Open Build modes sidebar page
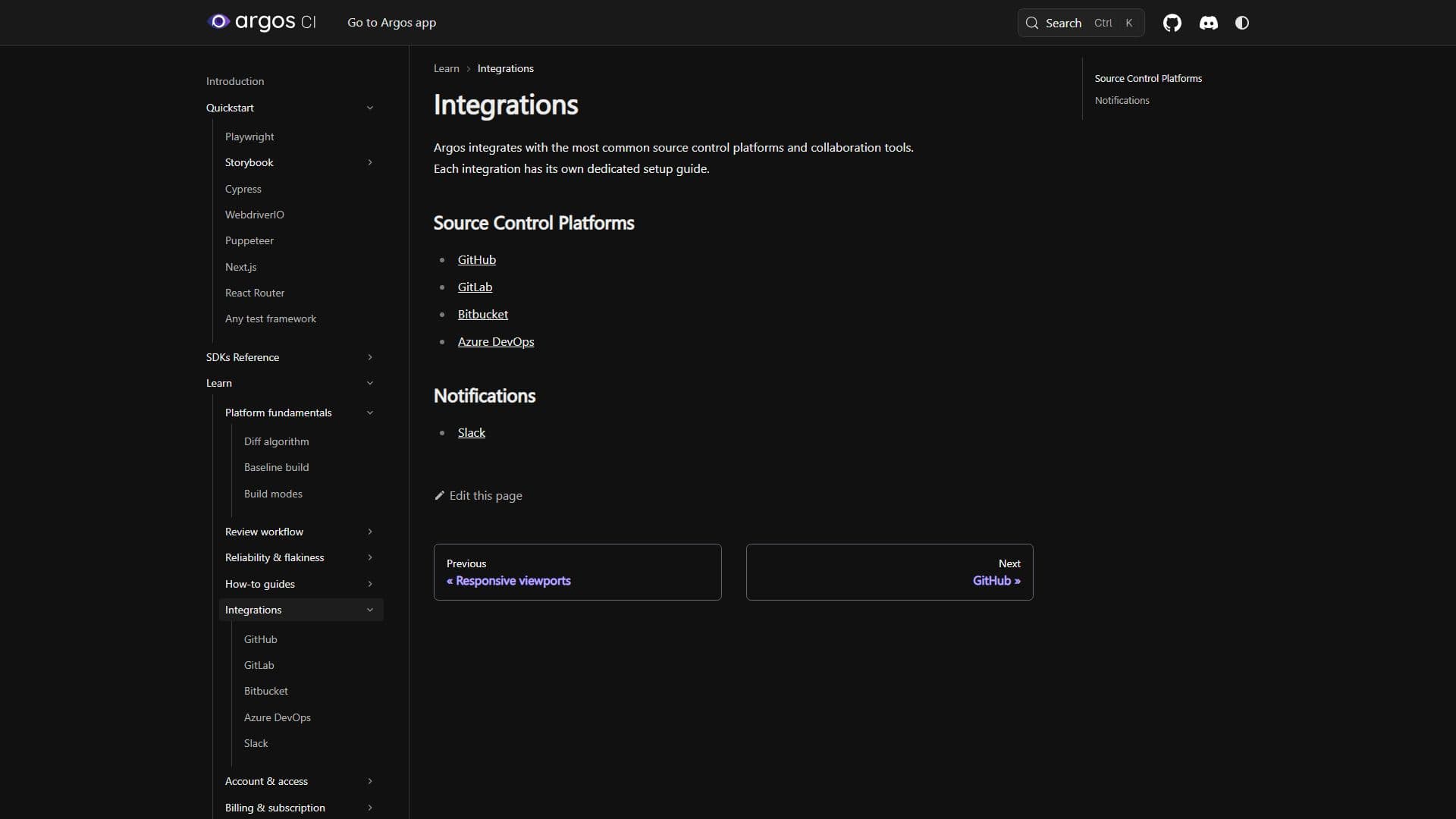This screenshot has height=819, width=1456. point(273,494)
